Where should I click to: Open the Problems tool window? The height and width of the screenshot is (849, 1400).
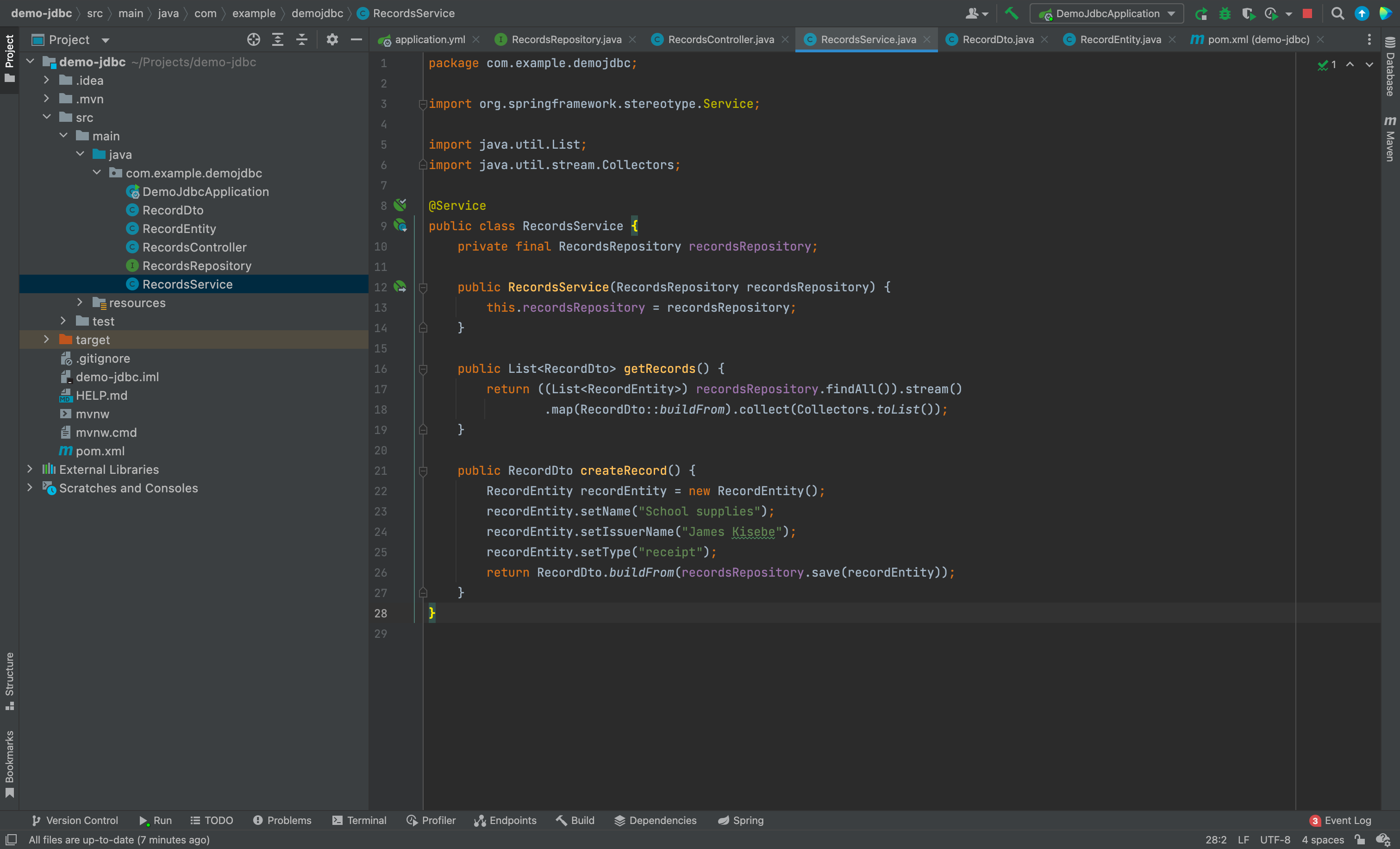click(282, 820)
